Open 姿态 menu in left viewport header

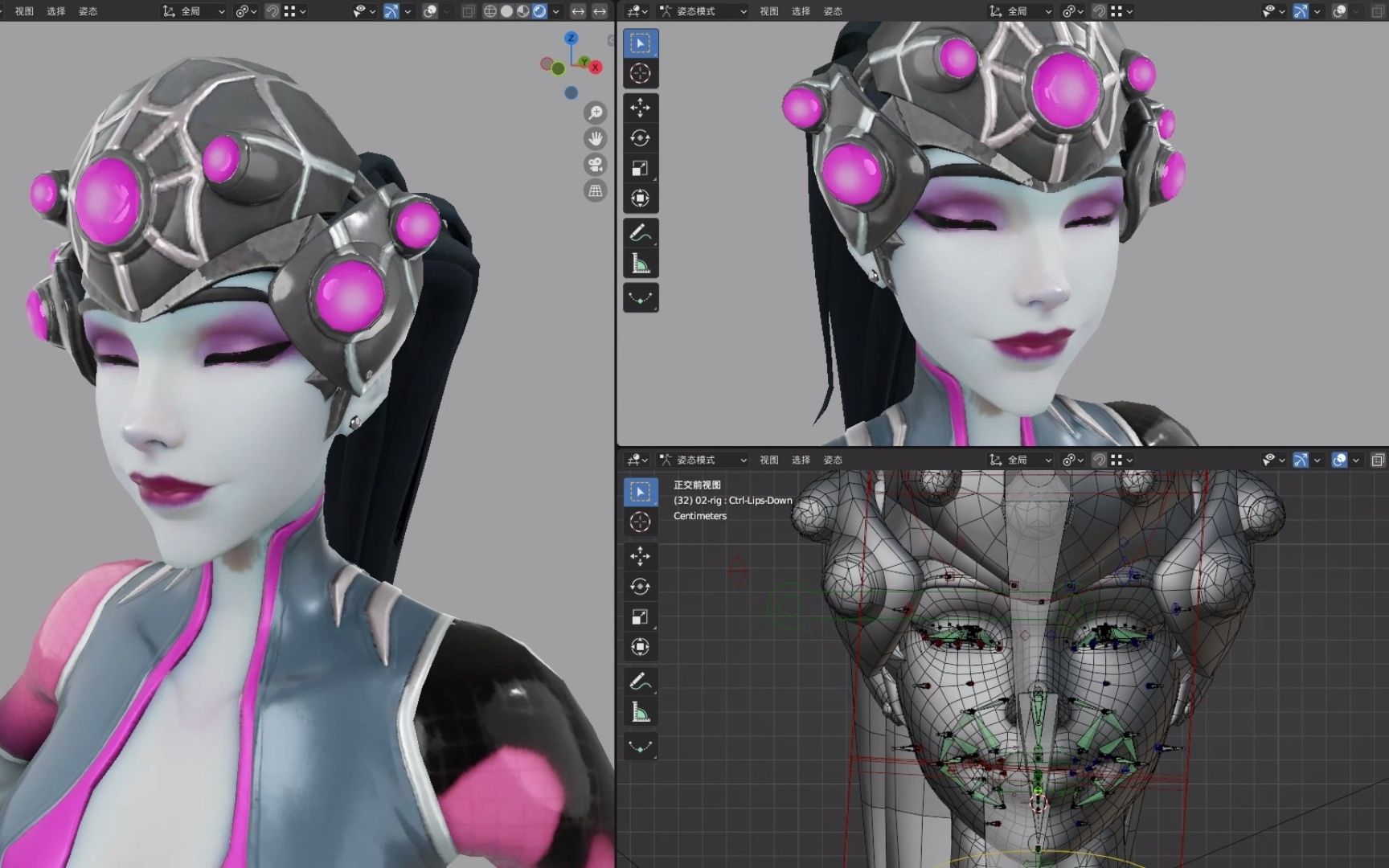coord(88,11)
